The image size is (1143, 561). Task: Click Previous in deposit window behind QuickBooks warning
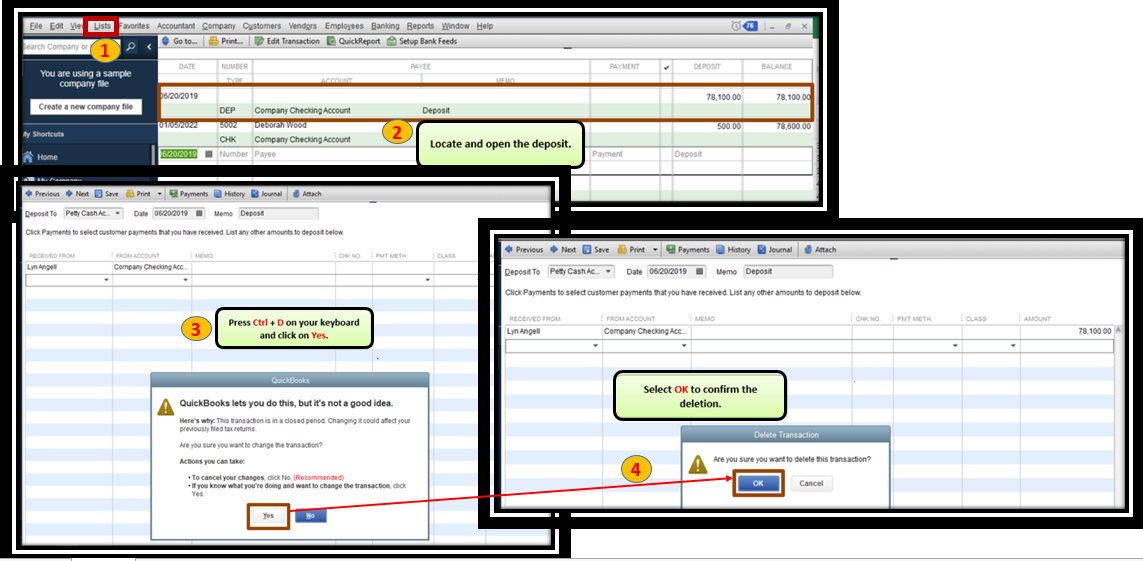42,195
